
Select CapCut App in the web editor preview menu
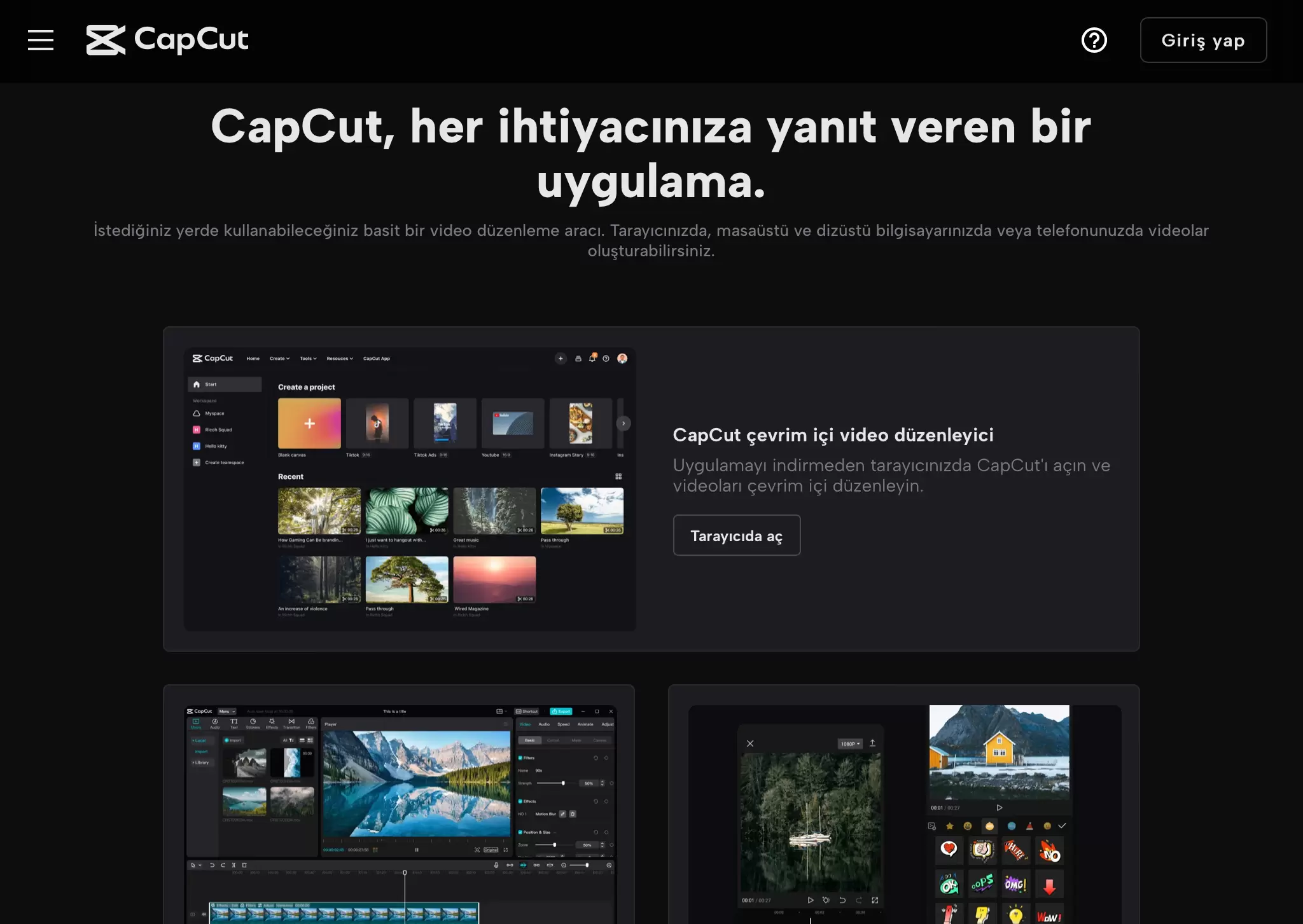coord(377,359)
